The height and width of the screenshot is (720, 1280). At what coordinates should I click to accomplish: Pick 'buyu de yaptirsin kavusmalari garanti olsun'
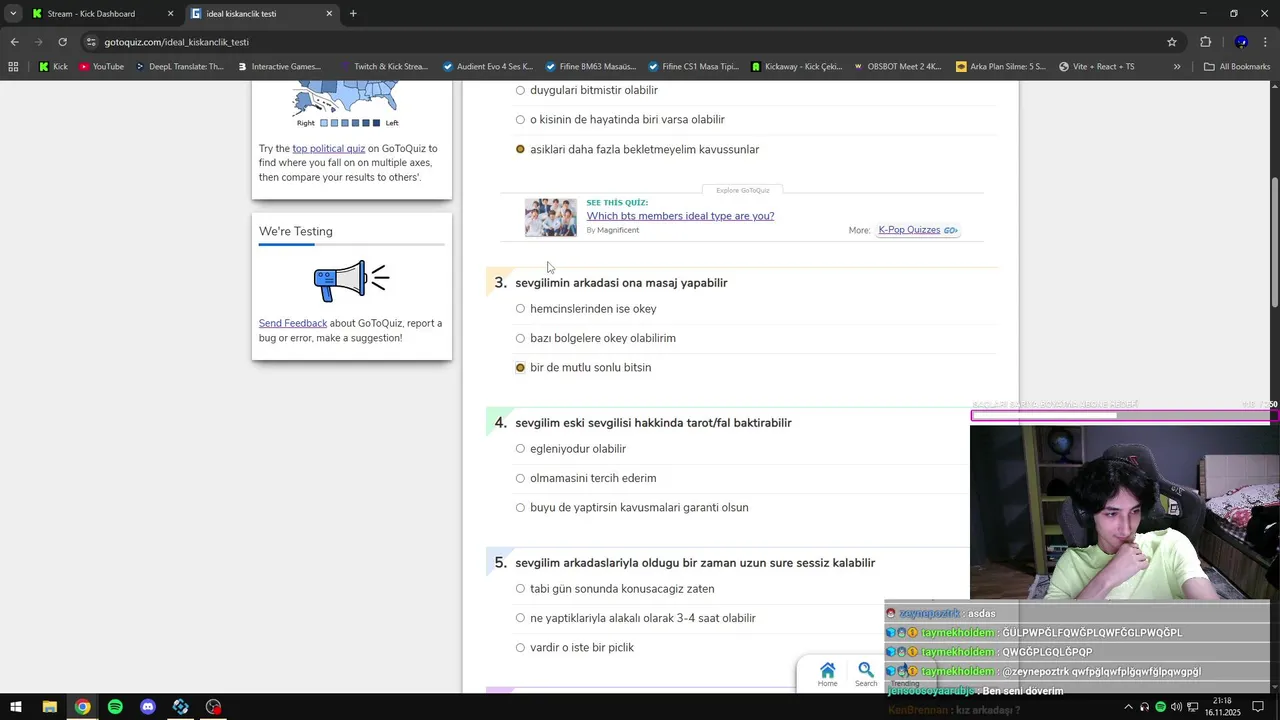click(520, 508)
